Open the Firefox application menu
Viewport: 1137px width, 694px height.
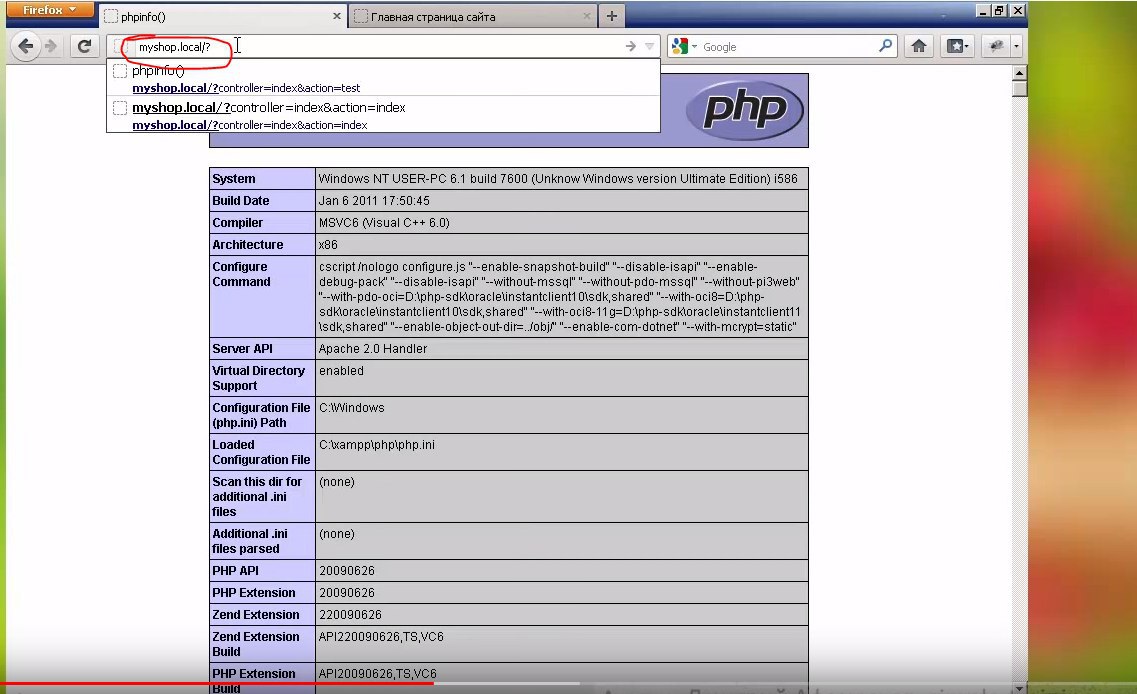[49, 9]
